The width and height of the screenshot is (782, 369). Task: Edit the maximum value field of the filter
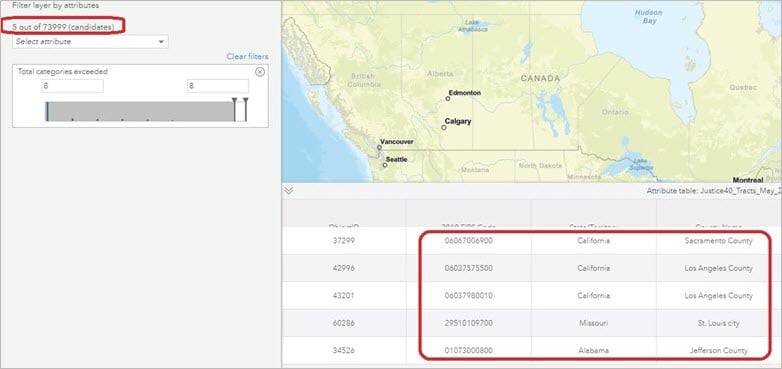tap(218, 86)
